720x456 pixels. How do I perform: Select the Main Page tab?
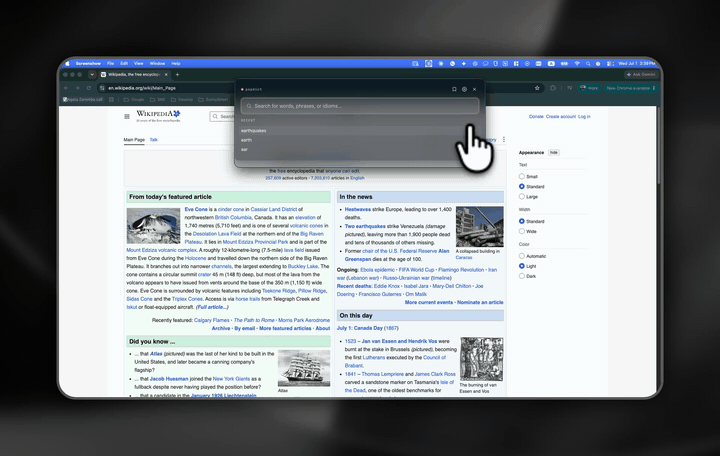click(x=134, y=140)
